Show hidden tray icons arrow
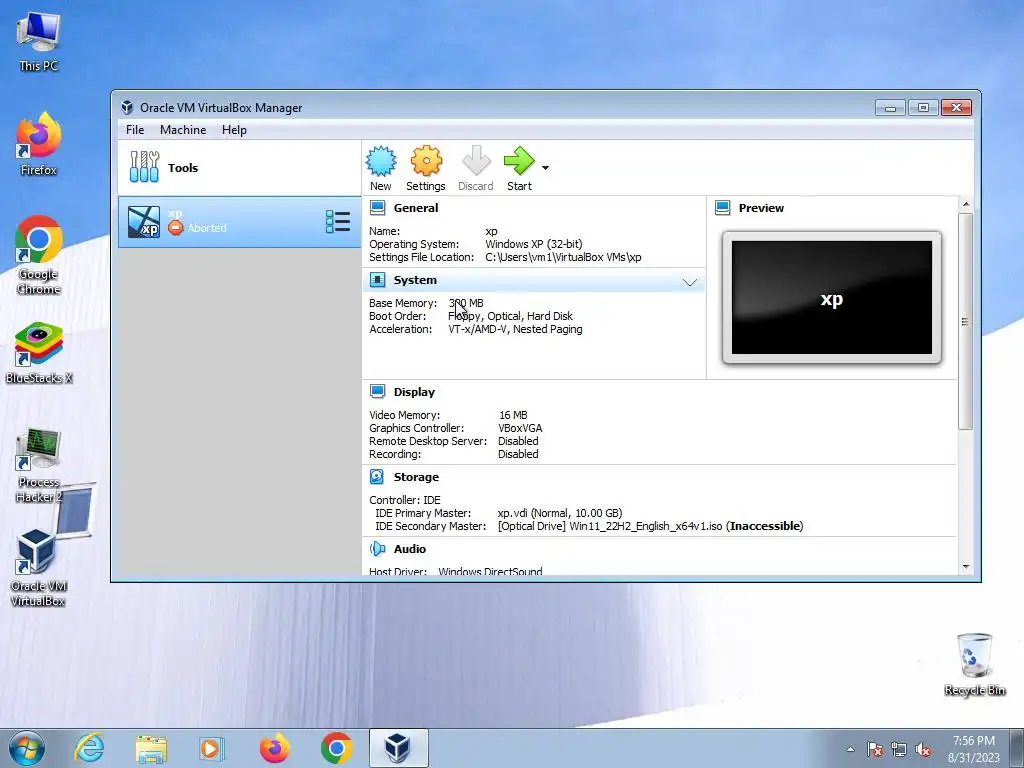1024x768 pixels. click(850, 749)
